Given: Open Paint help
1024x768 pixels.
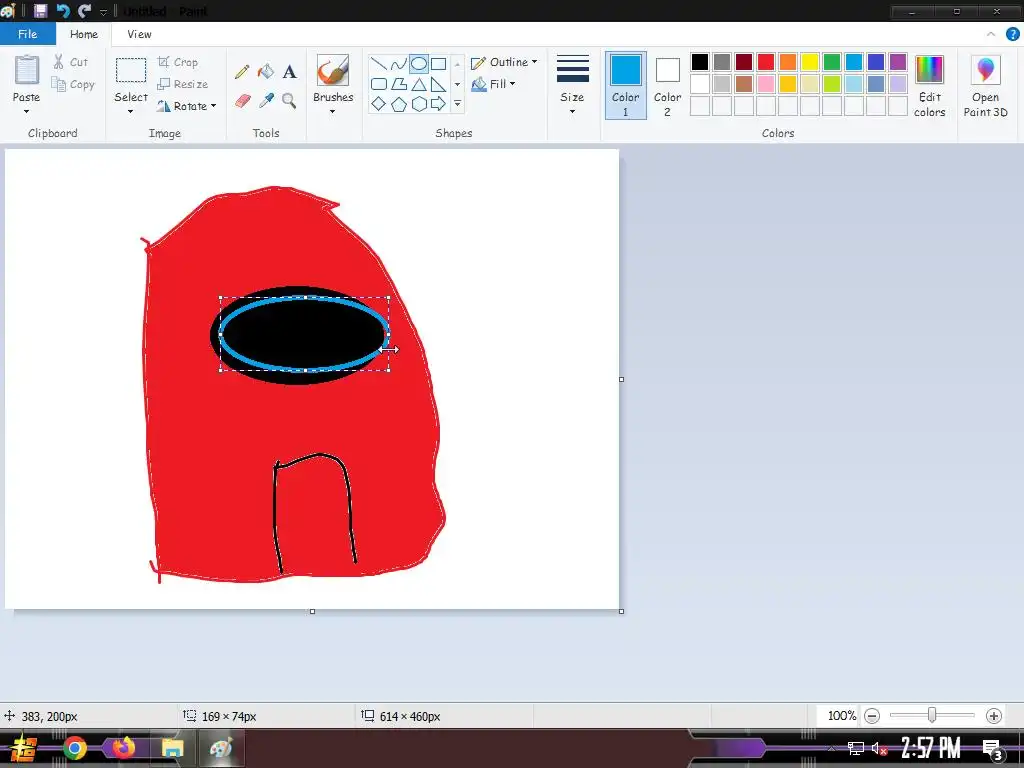Looking at the screenshot, I should pos(1012,34).
